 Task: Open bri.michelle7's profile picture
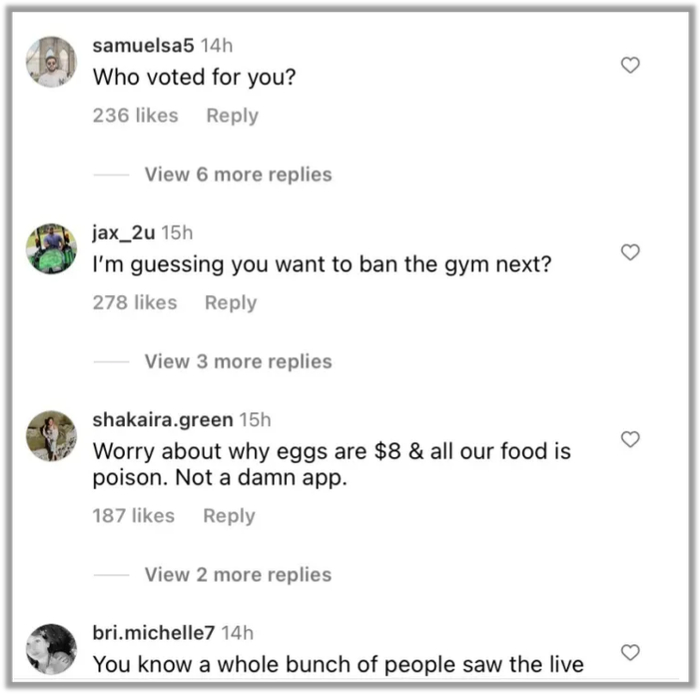pyautogui.click(x=51, y=649)
